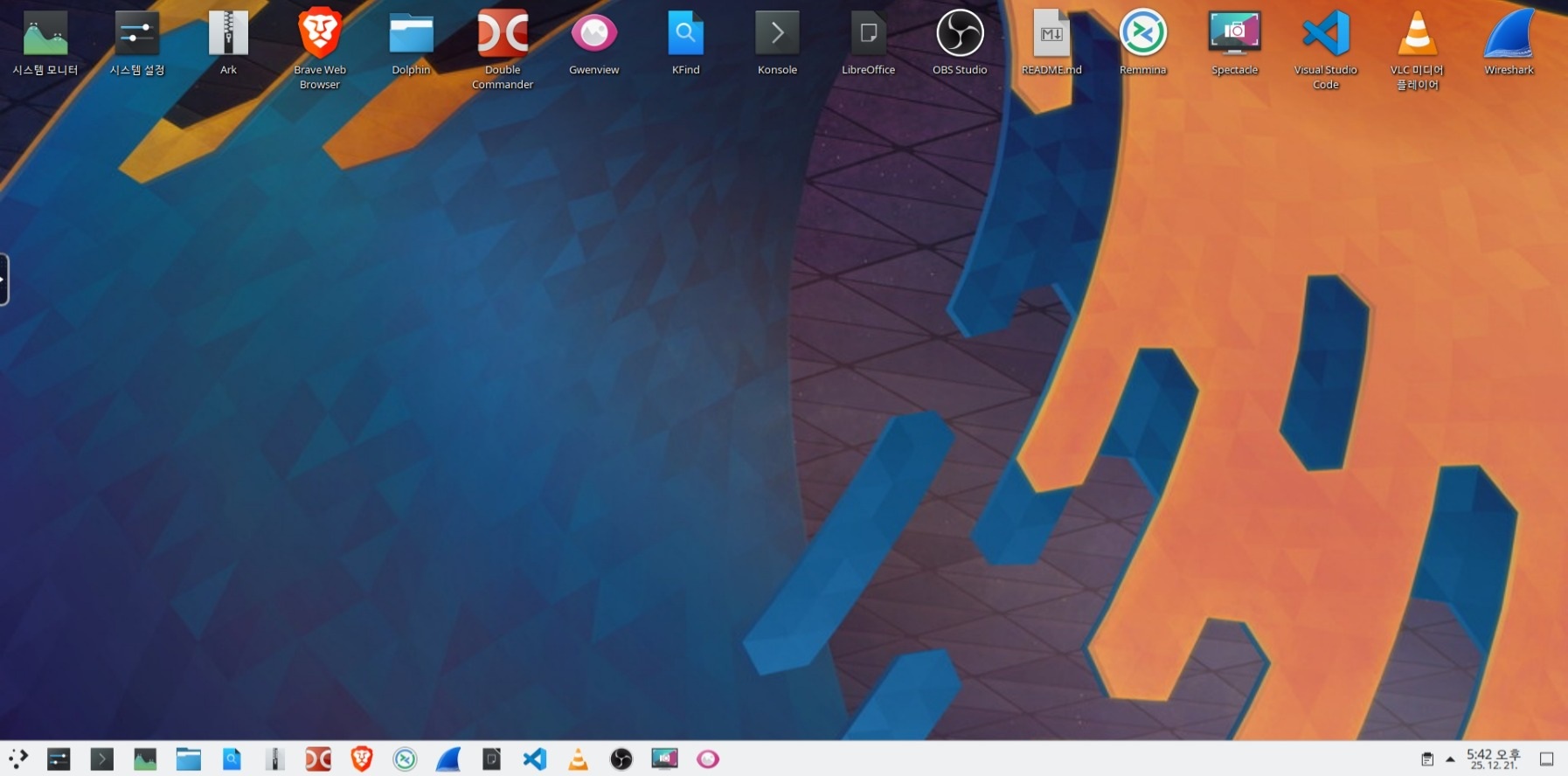Select the README.md file on the desktop
Screen dimensions: 1568x776
point(1051,35)
